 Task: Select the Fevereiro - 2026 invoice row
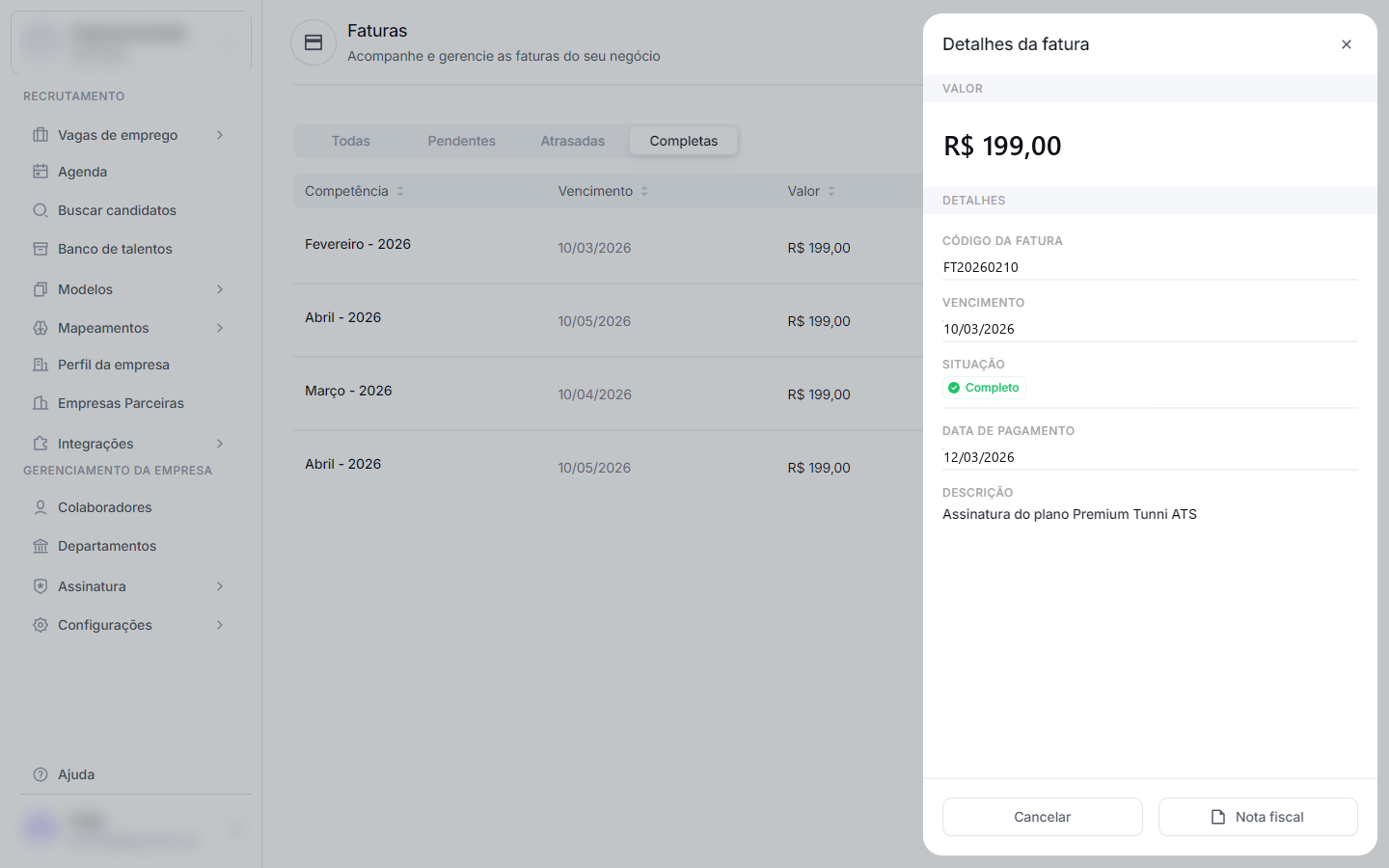pyautogui.click(x=608, y=247)
